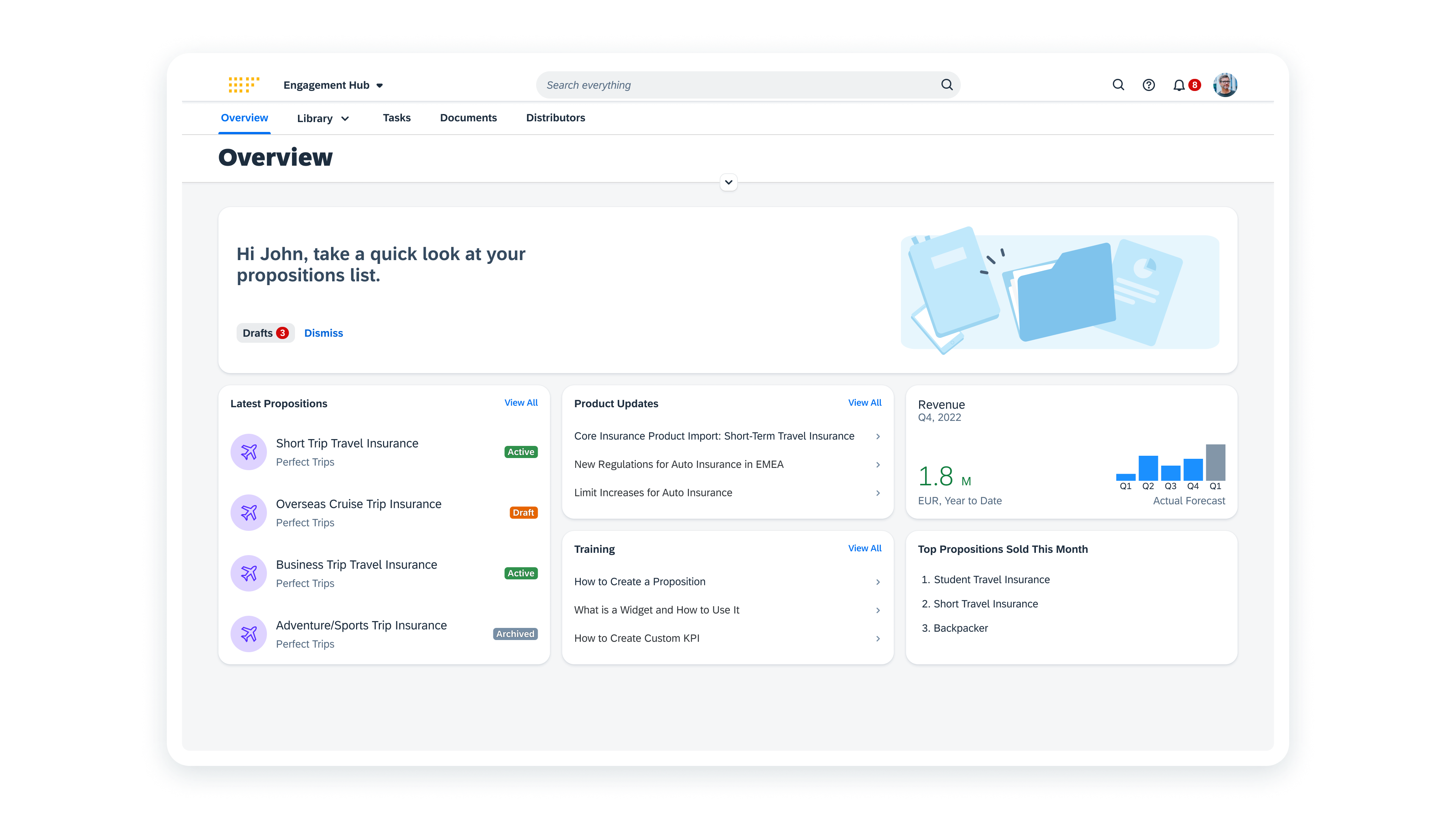Open Short Trip Travel Insurance proposition
Screen dimensions: 1456x819
point(384,452)
